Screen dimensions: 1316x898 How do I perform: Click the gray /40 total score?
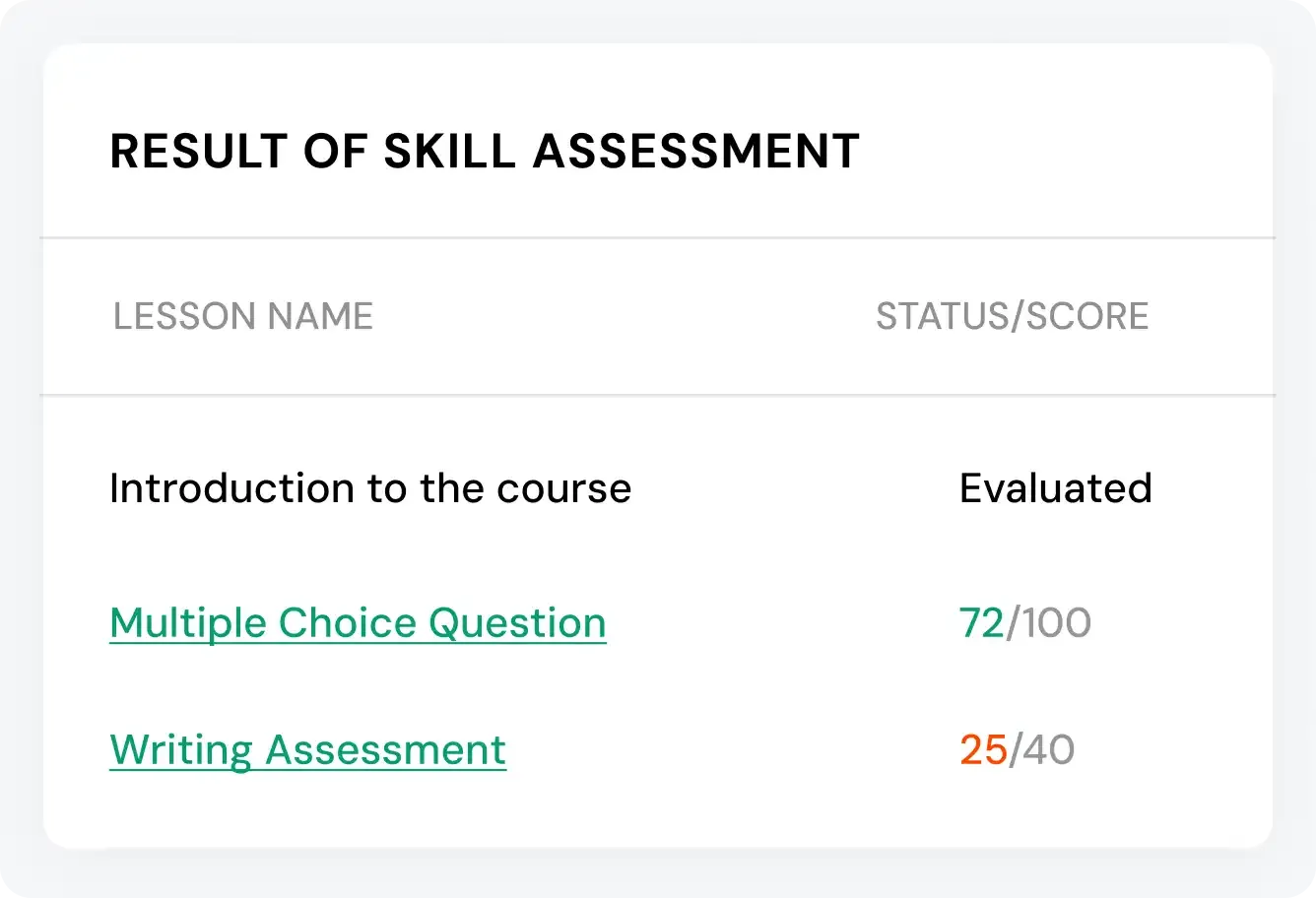(1042, 750)
